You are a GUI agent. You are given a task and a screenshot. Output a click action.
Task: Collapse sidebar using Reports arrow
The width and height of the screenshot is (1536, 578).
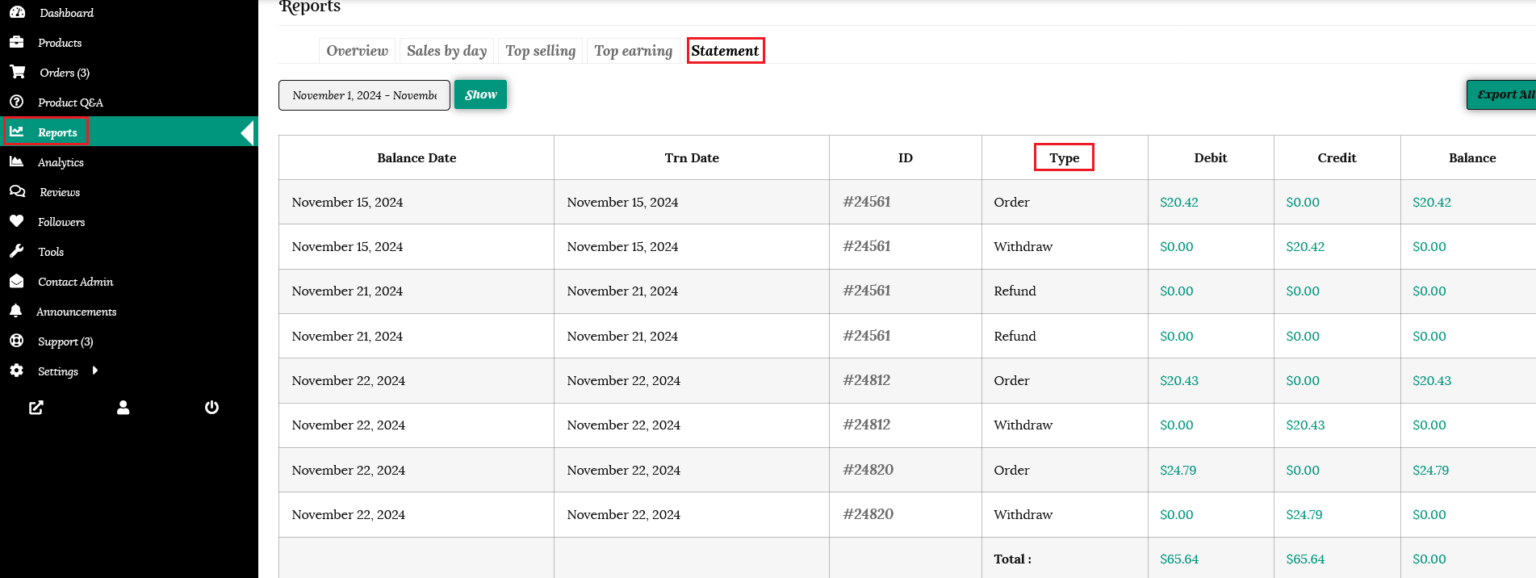pos(248,132)
